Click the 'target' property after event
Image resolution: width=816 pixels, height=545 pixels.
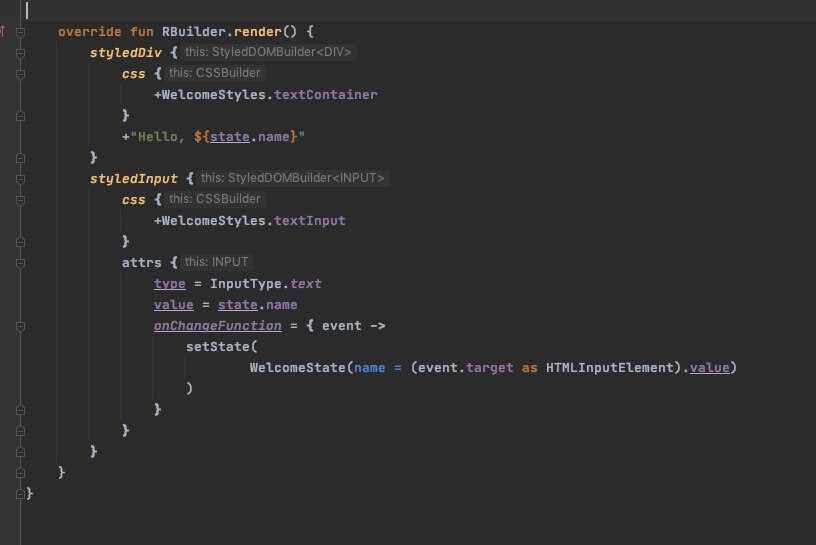[x=489, y=368]
